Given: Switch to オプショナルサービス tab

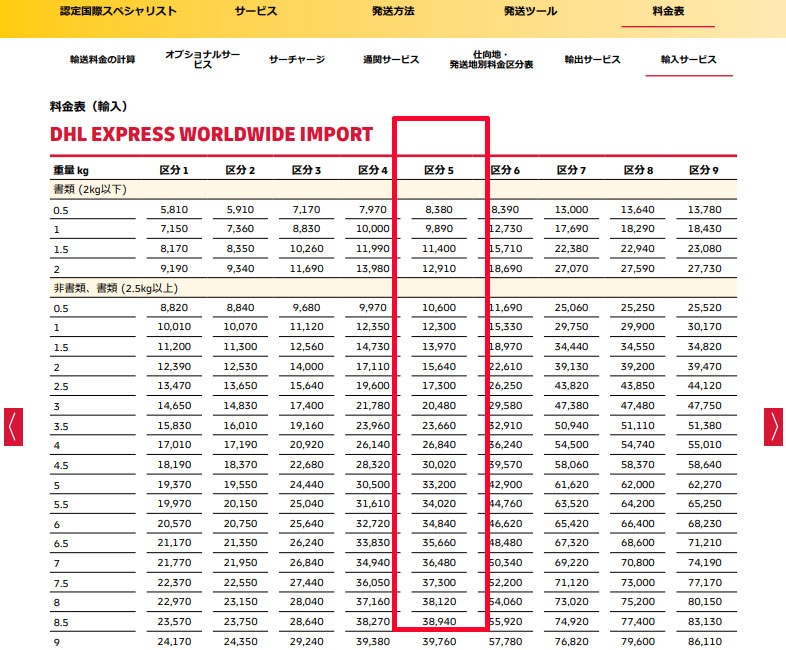Looking at the screenshot, I should pyautogui.click(x=203, y=60).
